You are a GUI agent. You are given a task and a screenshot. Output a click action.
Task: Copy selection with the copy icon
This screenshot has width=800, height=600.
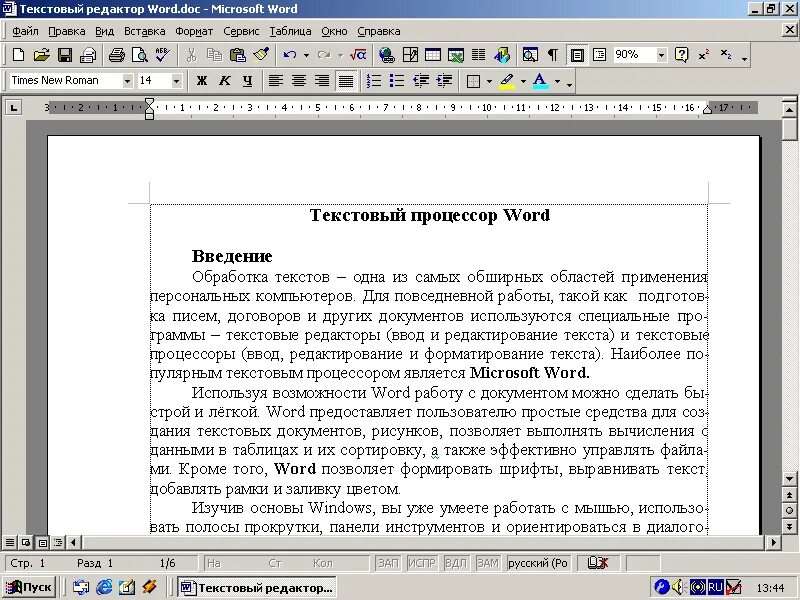click(x=214, y=55)
